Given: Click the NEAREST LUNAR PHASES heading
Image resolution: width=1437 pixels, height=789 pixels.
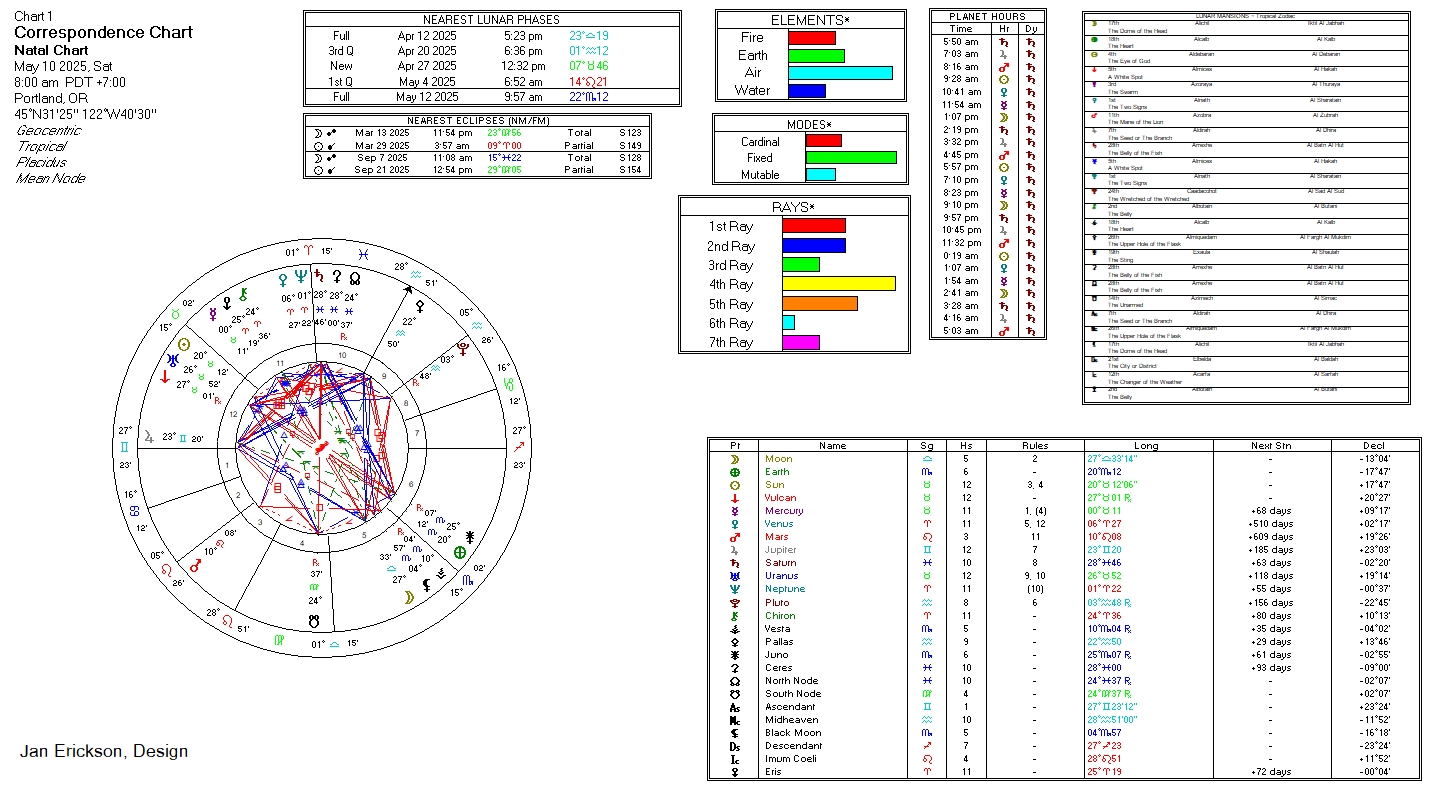Looking at the screenshot, I should pyautogui.click(x=491, y=20).
